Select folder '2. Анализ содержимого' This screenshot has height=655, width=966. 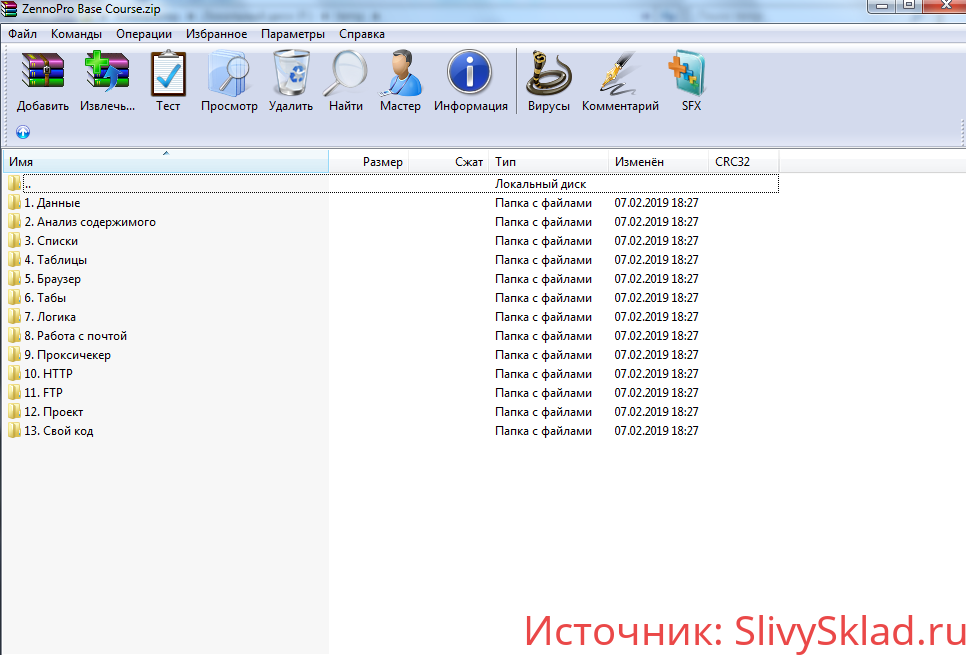pyautogui.click(x=90, y=222)
